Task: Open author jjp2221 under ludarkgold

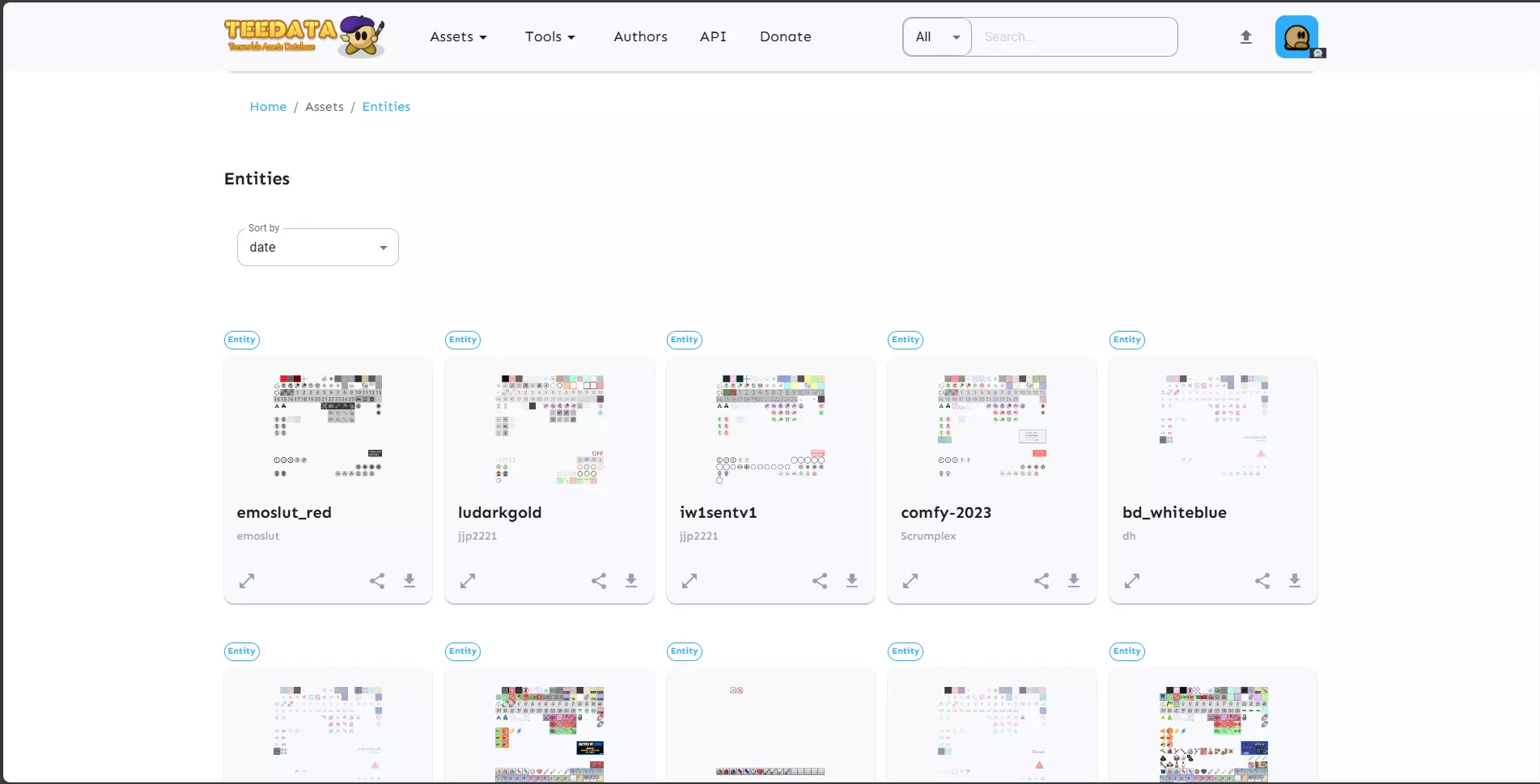Action: (477, 536)
